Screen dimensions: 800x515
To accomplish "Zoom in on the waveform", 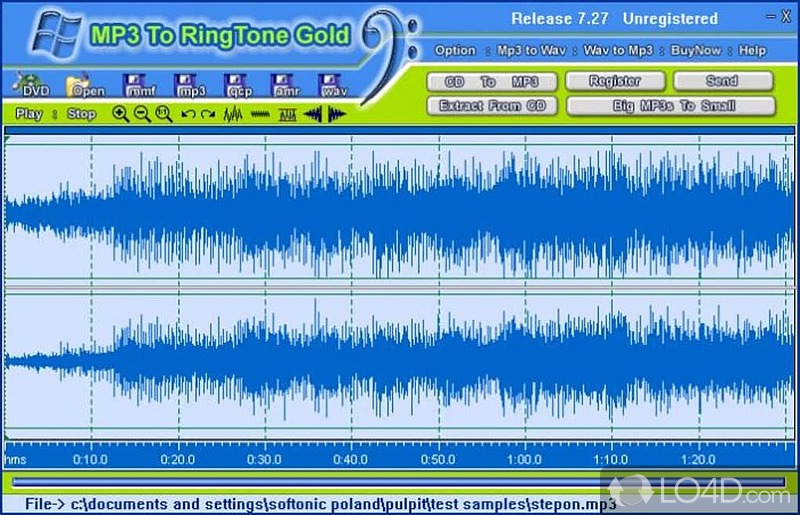I will [121, 114].
